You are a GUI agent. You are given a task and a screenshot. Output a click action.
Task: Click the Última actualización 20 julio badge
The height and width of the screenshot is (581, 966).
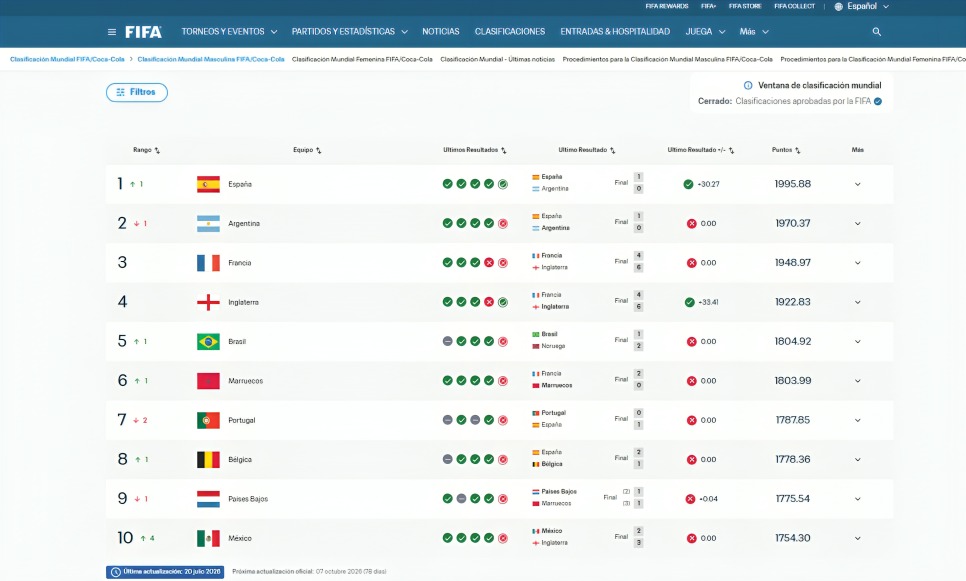pyautogui.click(x=165, y=572)
